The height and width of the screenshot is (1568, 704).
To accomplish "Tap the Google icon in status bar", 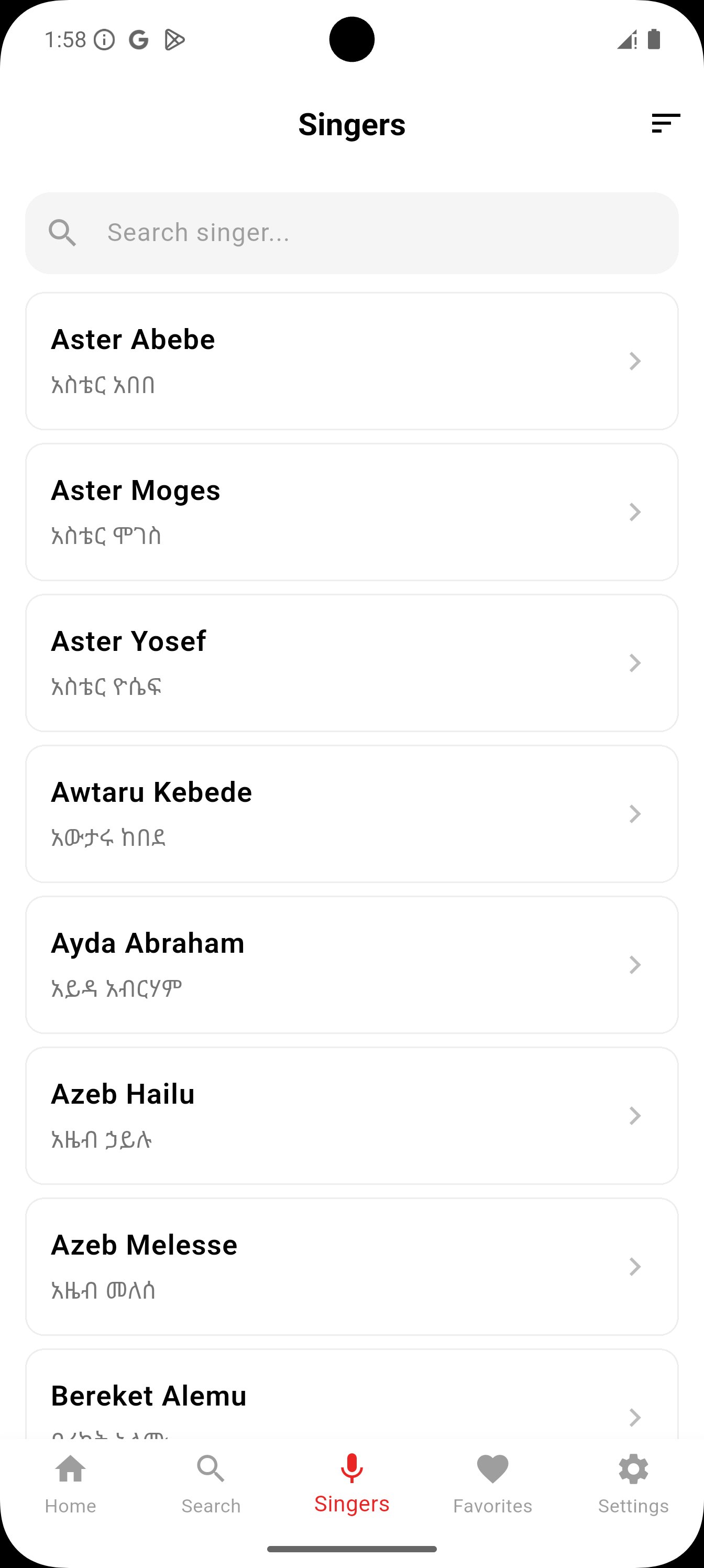I will tap(139, 40).
